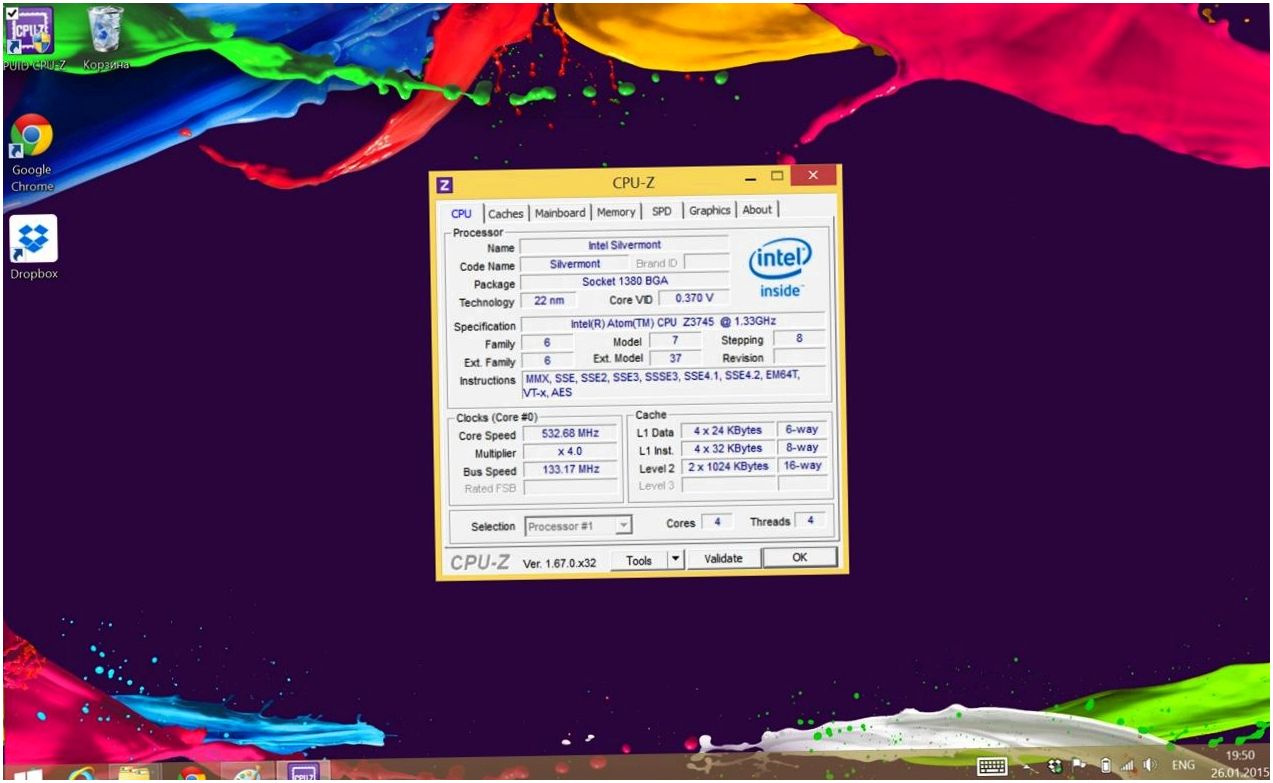Open the Dropbox desktop shortcut
Screen dimensions: 1273x783
point(33,247)
